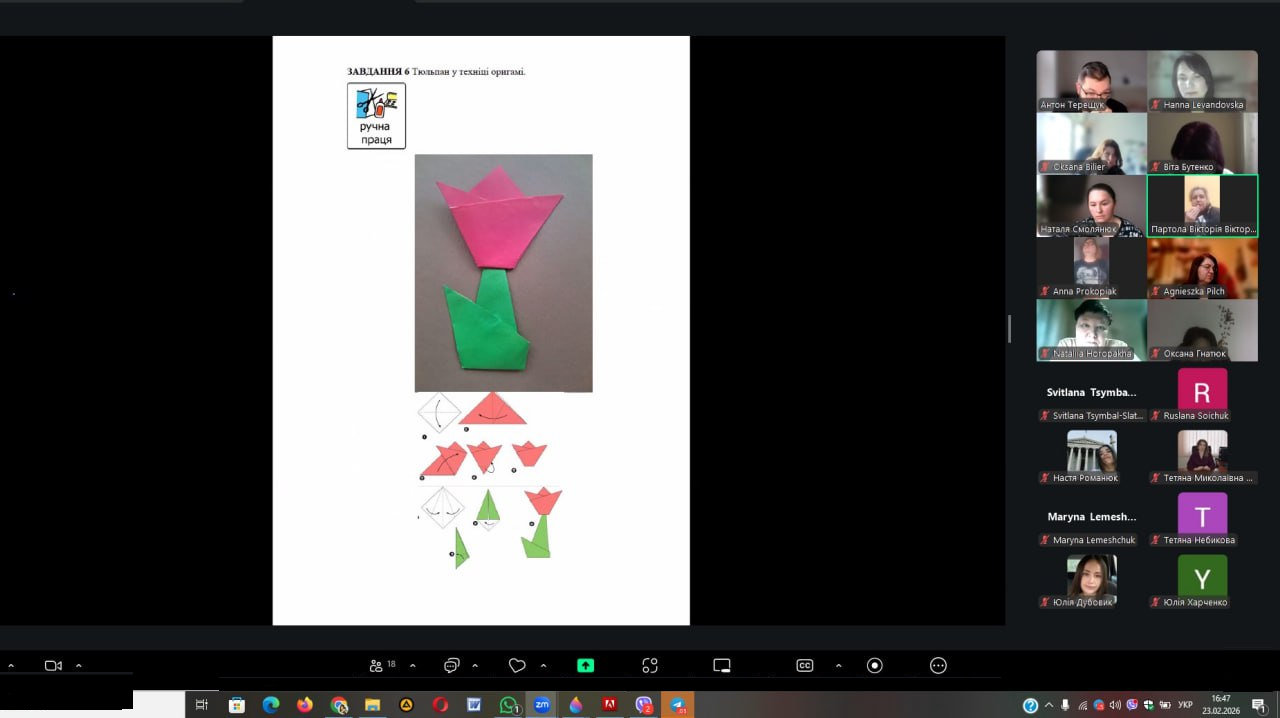Switch the УКР keyboard language indicator
This screenshot has width=1280, height=718.
[1185, 705]
